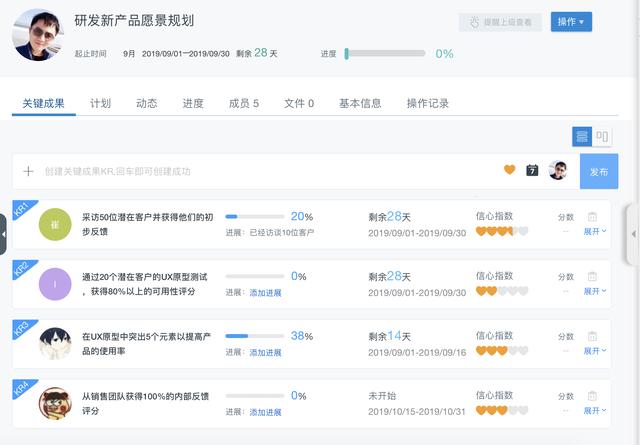This screenshot has height=445, width=640.
Task: Open KR2 purple owner avatar
Action: click(x=55, y=284)
